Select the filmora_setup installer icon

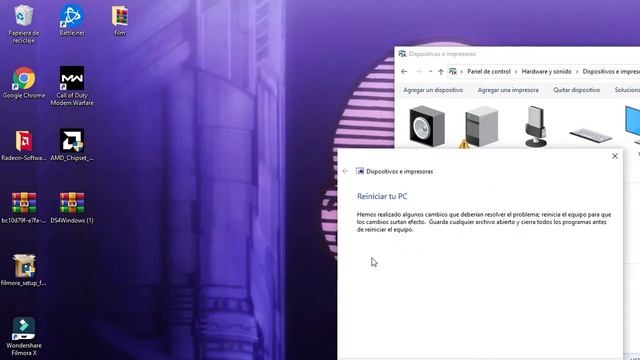(24, 270)
